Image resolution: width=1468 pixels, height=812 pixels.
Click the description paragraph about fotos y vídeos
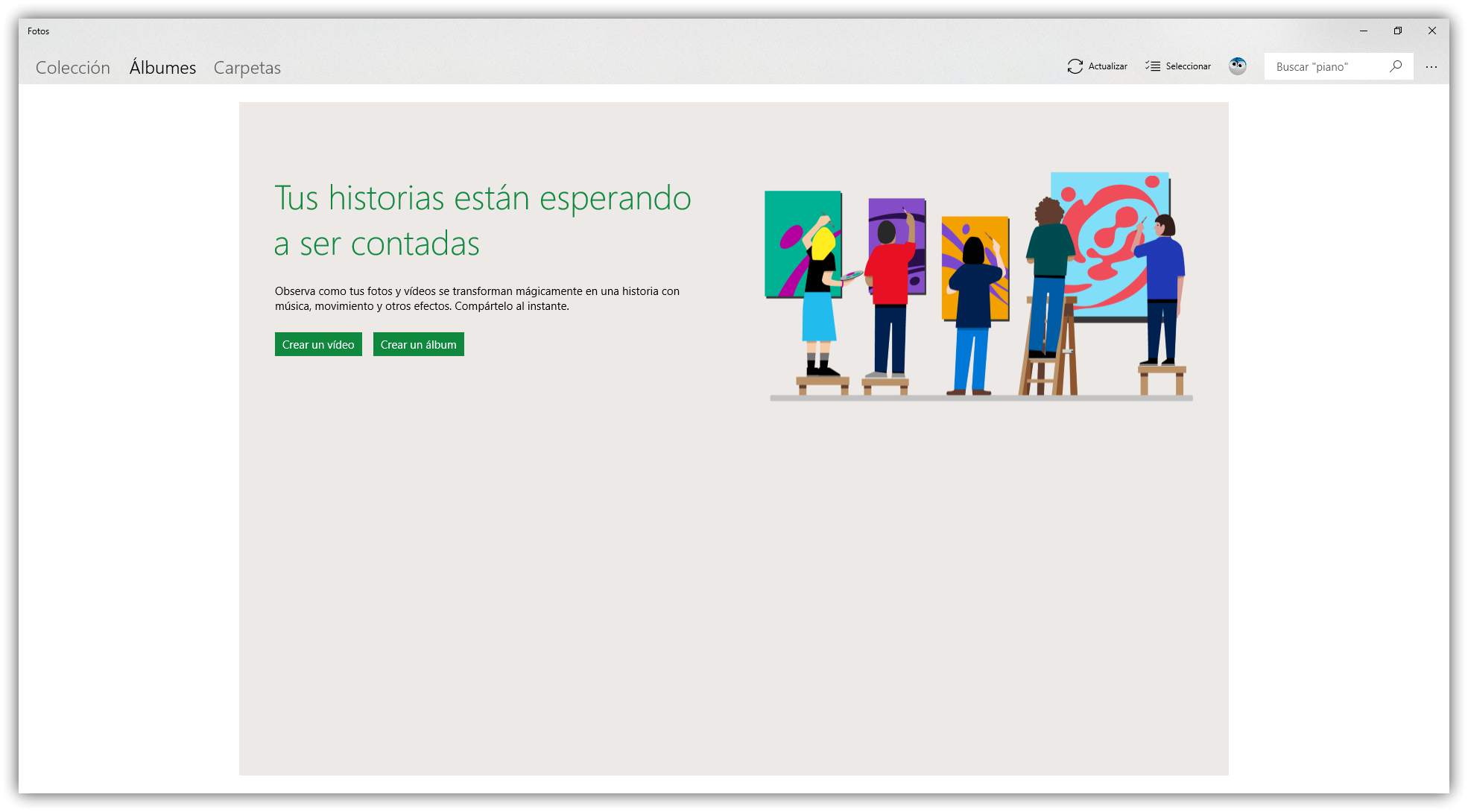477,299
